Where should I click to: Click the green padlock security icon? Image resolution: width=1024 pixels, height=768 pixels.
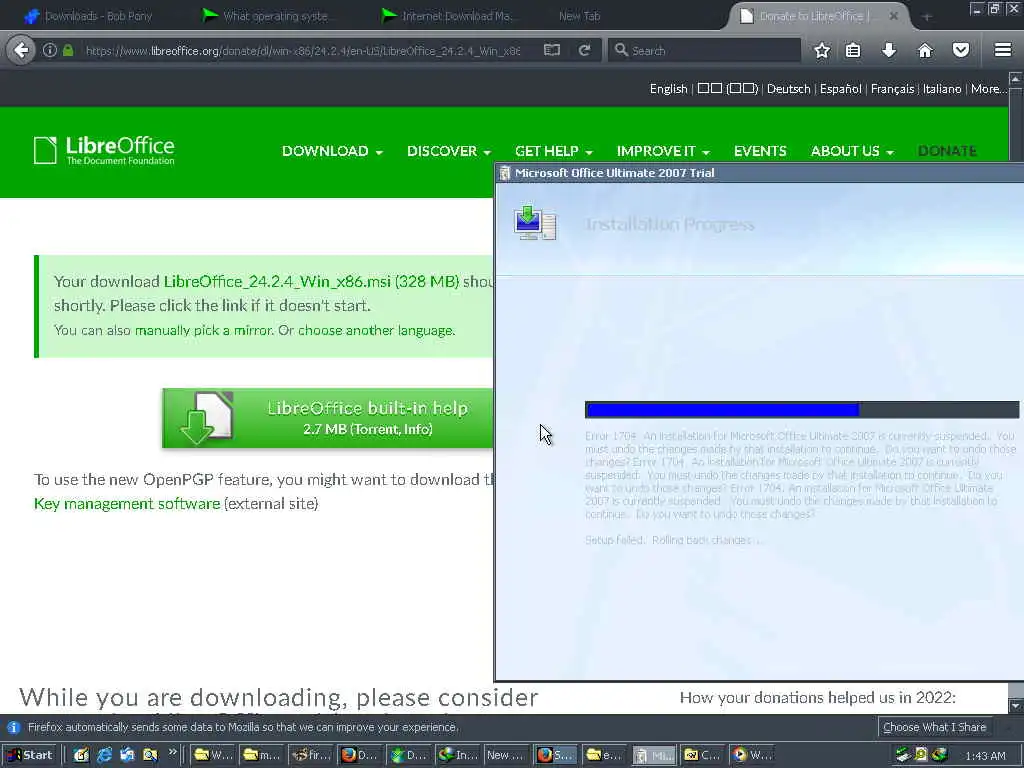[x=68, y=50]
